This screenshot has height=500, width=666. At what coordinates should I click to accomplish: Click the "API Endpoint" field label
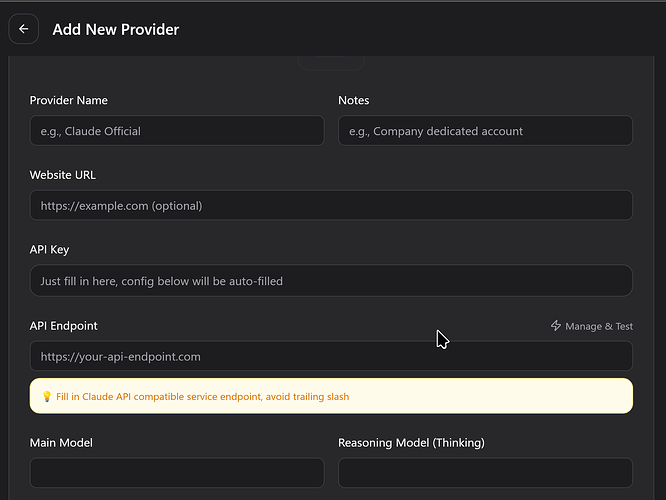64,326
